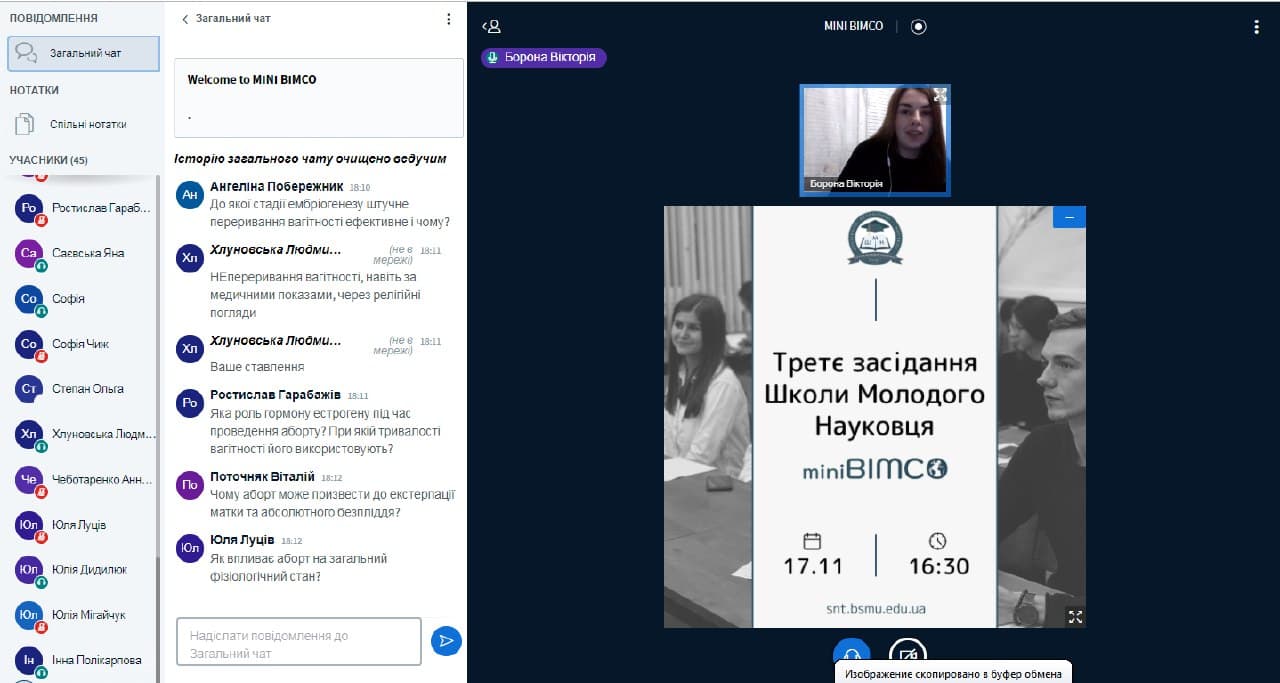1280x683 pixels.
Task: Click the НОТАТКИ heading
Action: click(34, 90)
